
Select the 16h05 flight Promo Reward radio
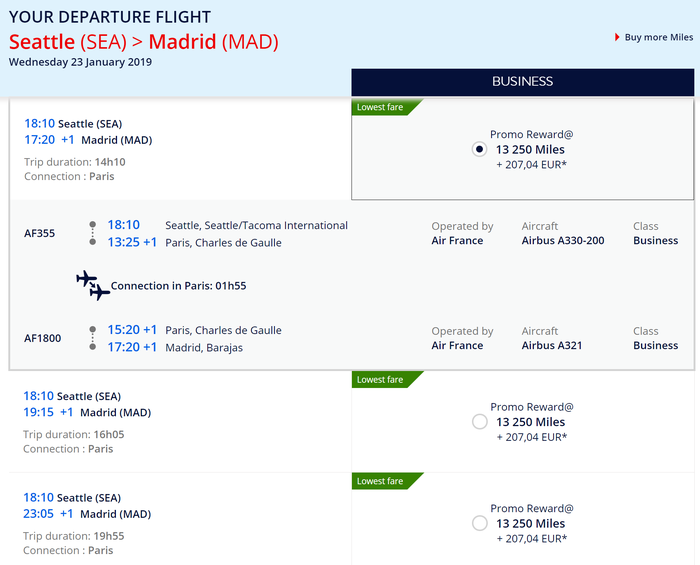pos(479,422)
